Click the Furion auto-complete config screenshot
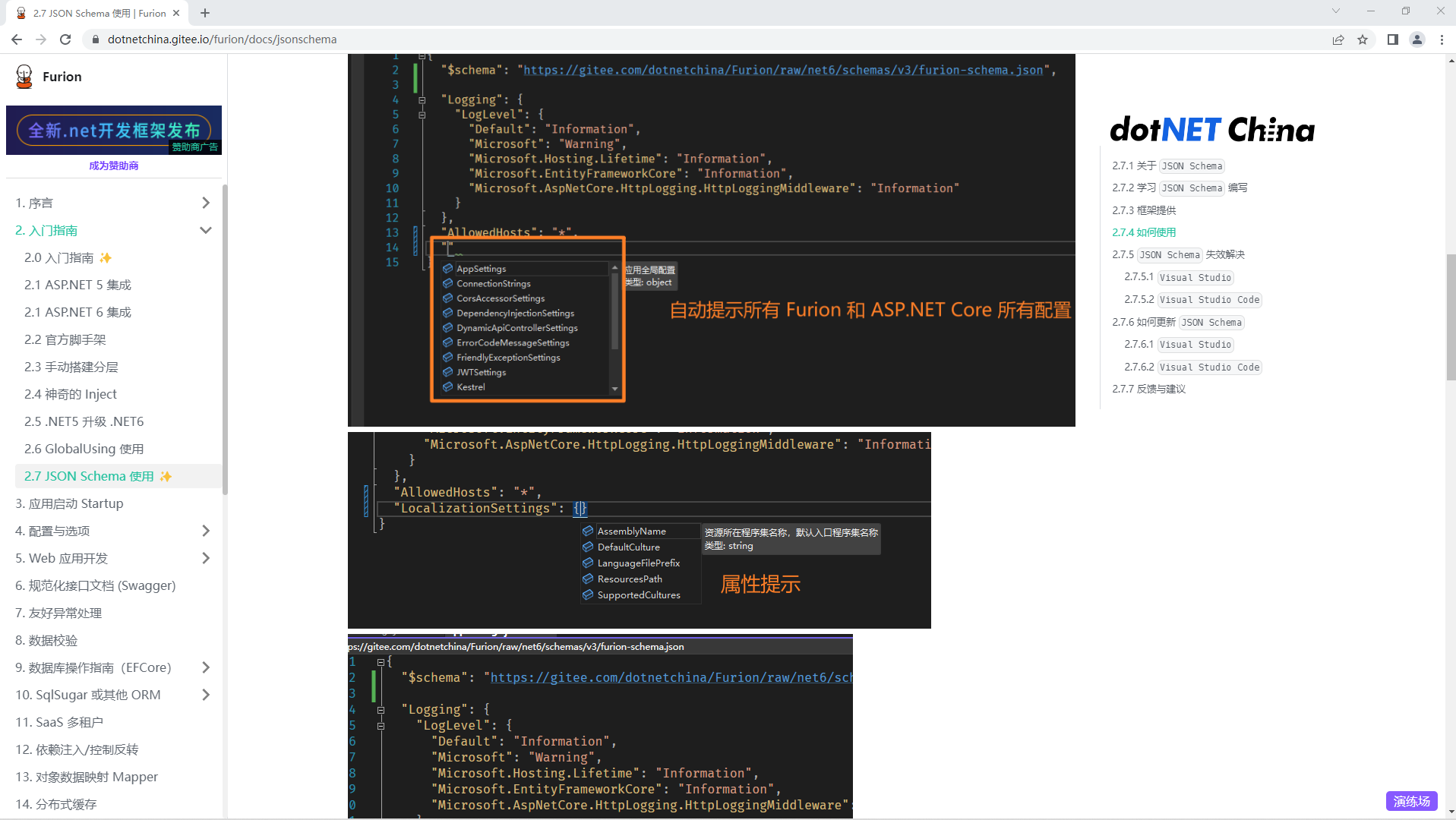Viewport: 1456px width, 820px height. pos(712,240)
